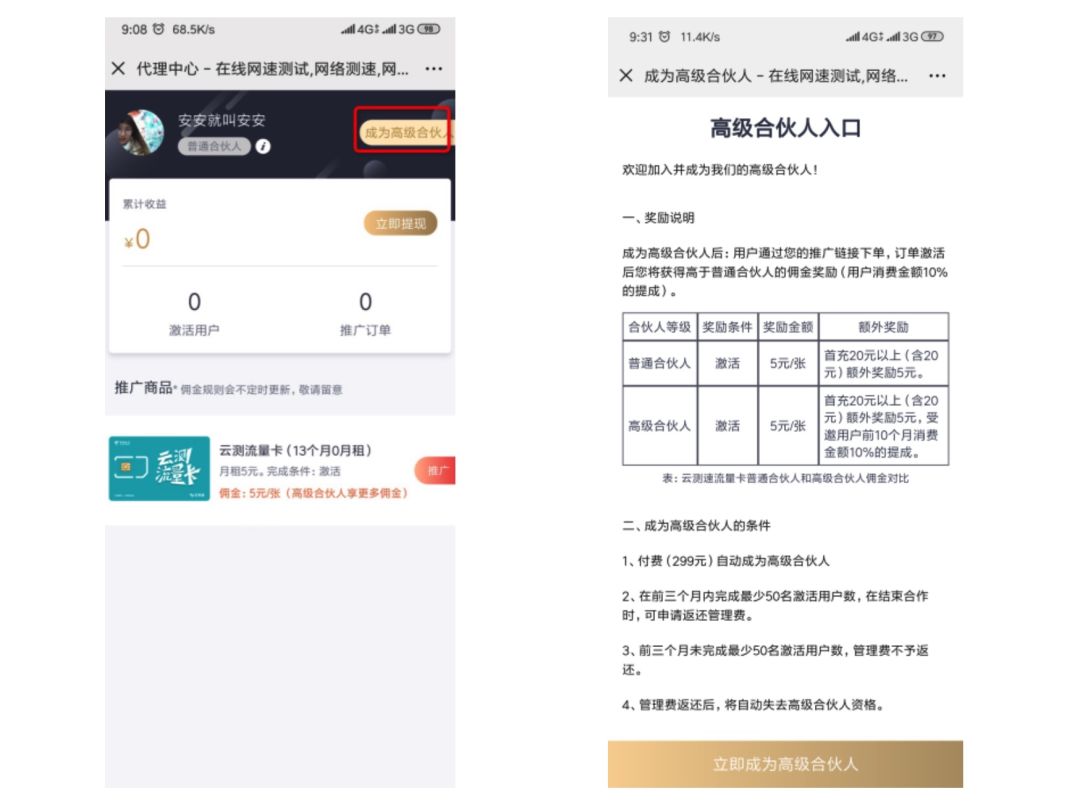Close the 成为高级合伙人 page with the X icon
Viewport: 1080px width, 807px height.
625,75
